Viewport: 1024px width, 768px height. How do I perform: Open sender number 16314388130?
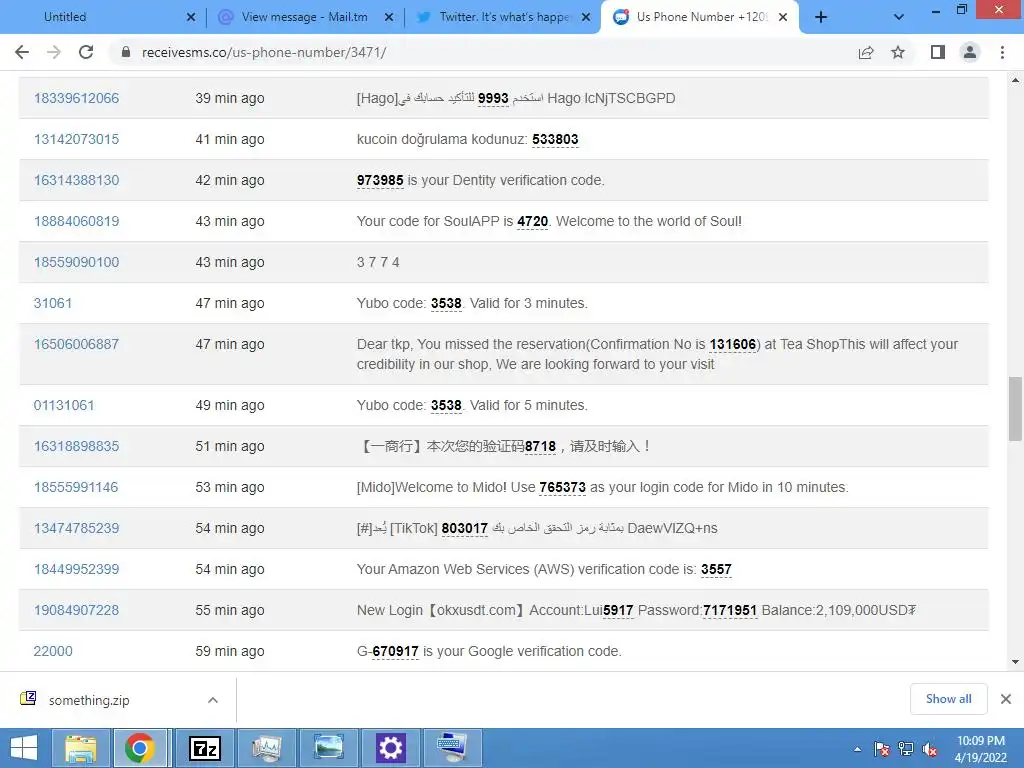click(x=76, y=180)
